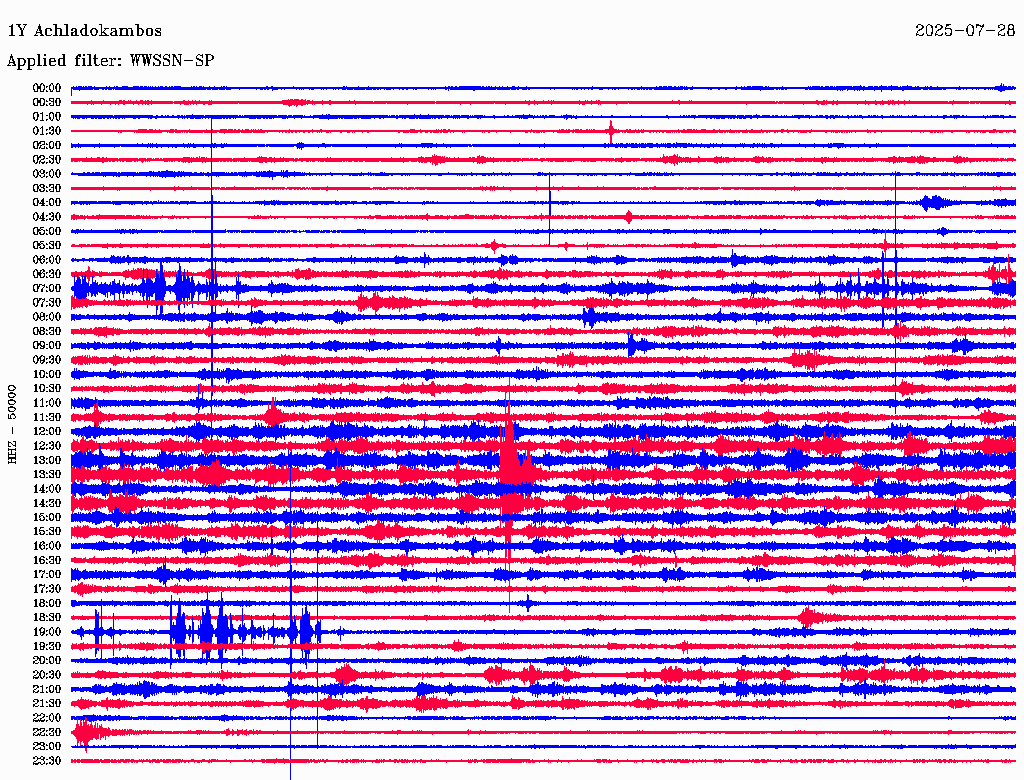The height and width of the screenshot is (780, 1024).
Task: Click the blue burst at end of 04:00 trace
Action: pyautogui.click(x=934, y=203)
